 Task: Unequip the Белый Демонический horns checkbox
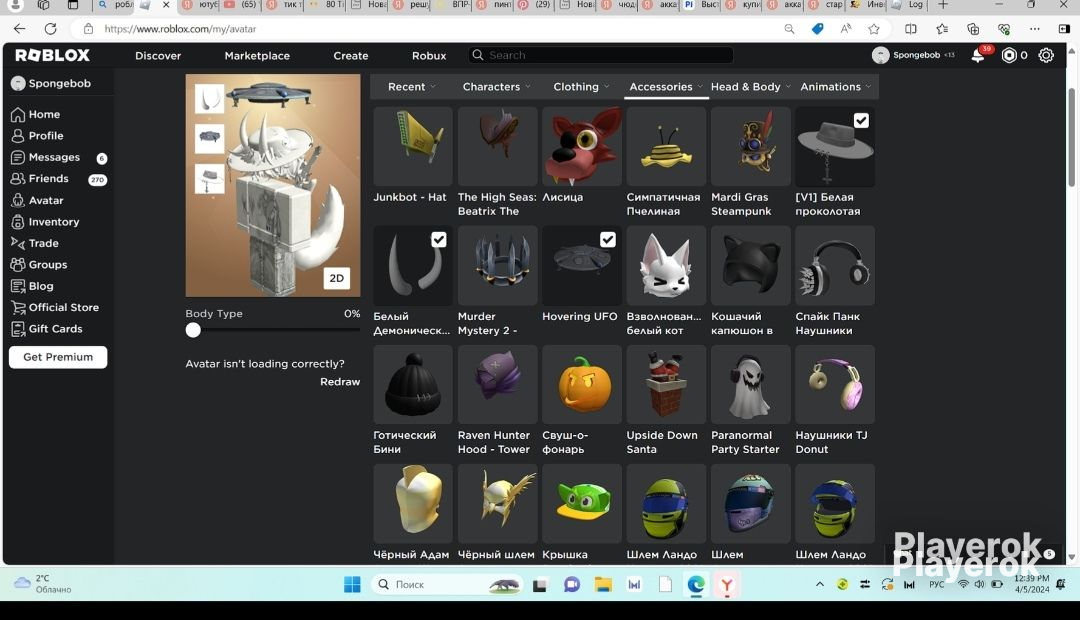(x=439, y=240)
